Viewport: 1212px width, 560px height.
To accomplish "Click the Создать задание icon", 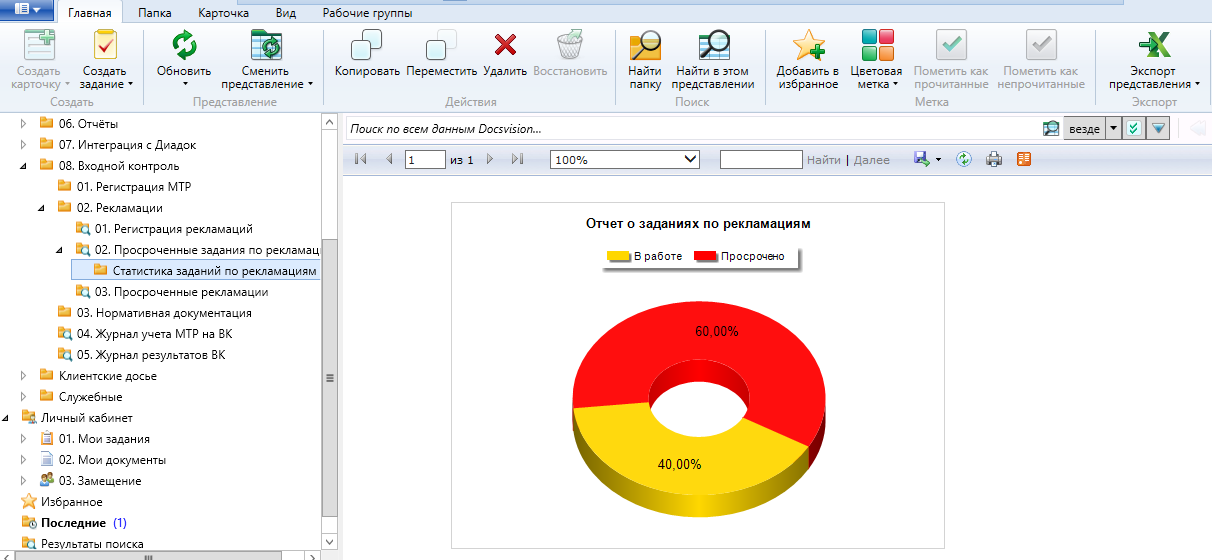I will (x=105, y=45).
